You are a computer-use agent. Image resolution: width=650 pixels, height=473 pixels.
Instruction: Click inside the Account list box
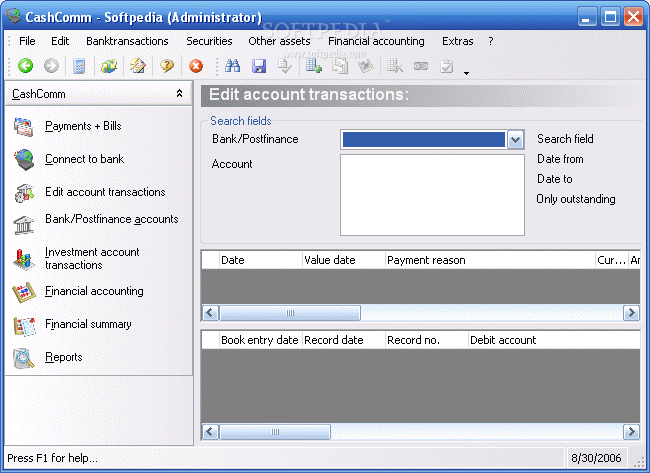[x=432, y=195]
